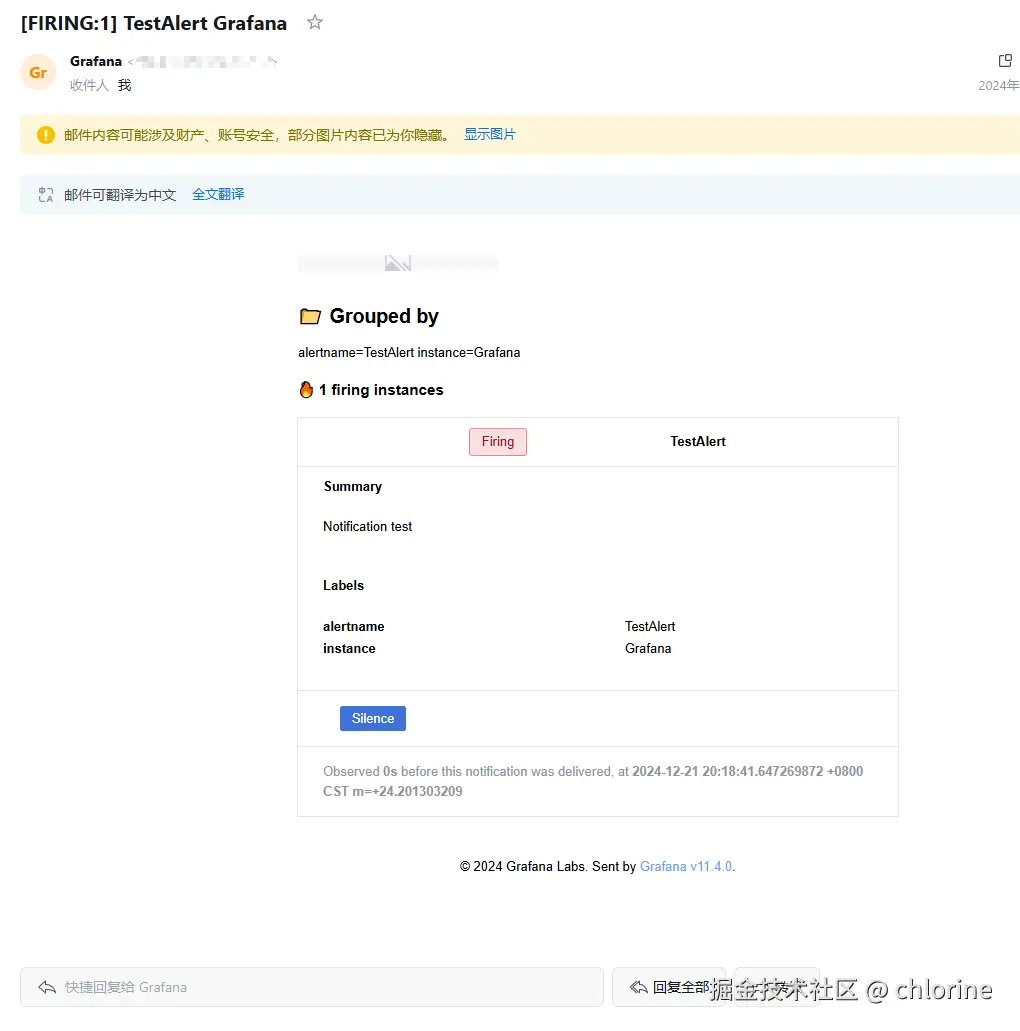The height and width of the screenshot is (1031, 1020).
Task: Click the Silence button
Action: [373, 719]
